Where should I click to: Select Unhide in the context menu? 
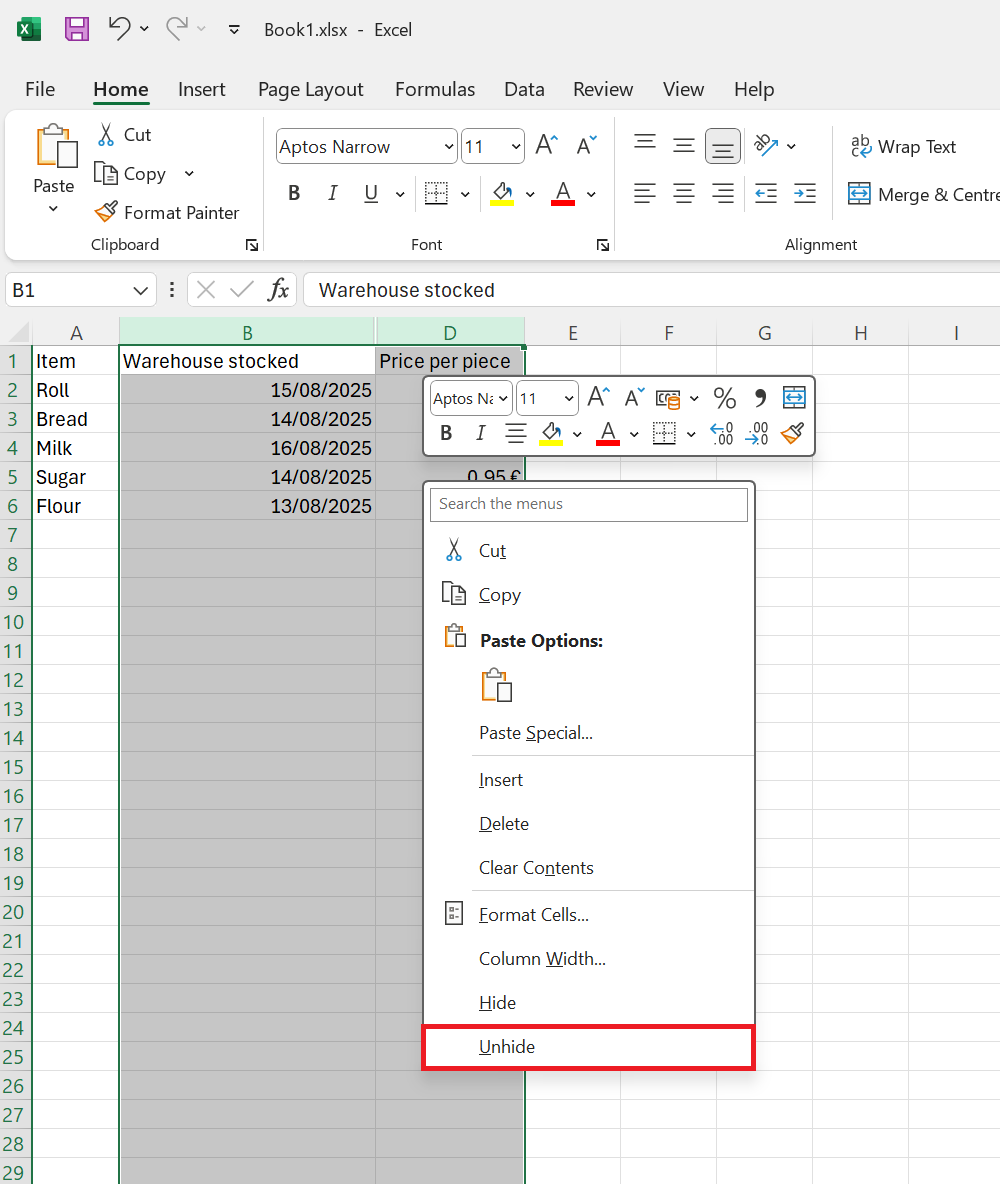click(x=588, y=1047)
